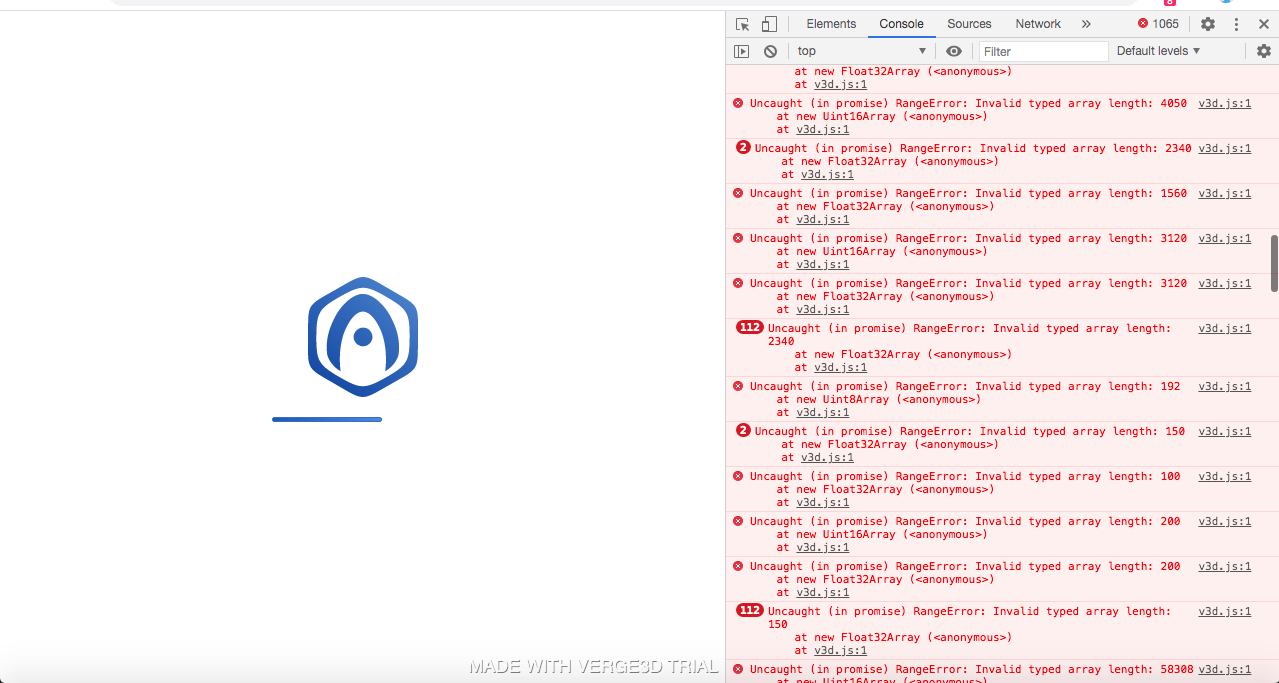Click the blue loading progress bar under the logo

point(327,419)
